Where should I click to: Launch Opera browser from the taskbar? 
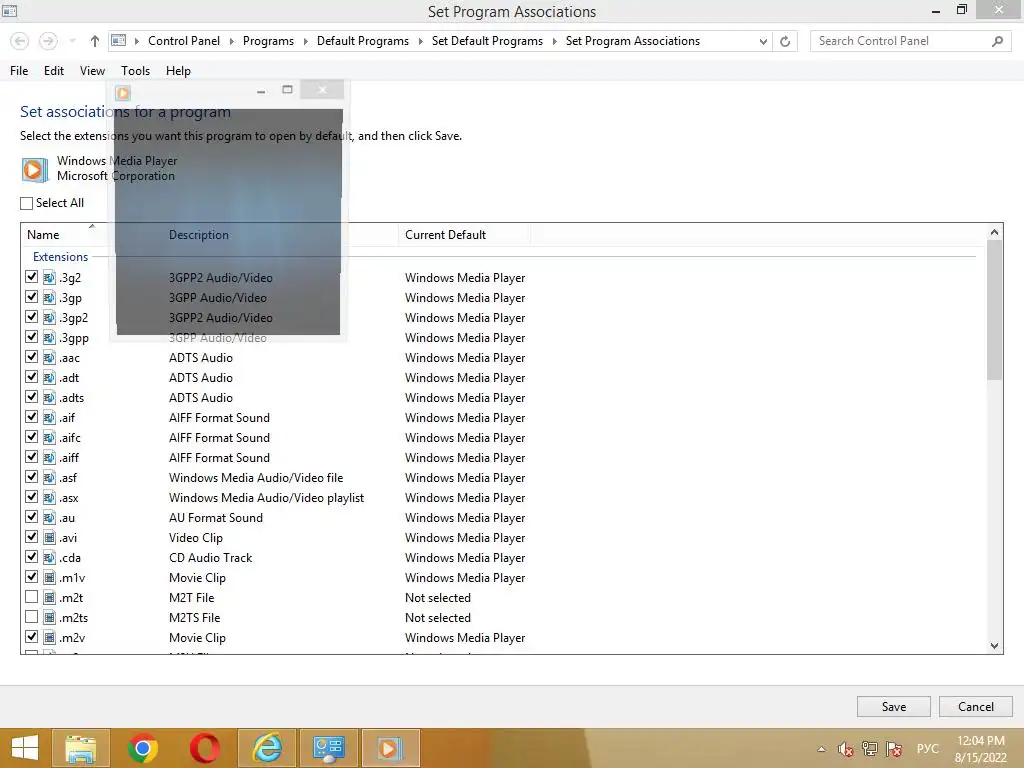coord(204,748)
